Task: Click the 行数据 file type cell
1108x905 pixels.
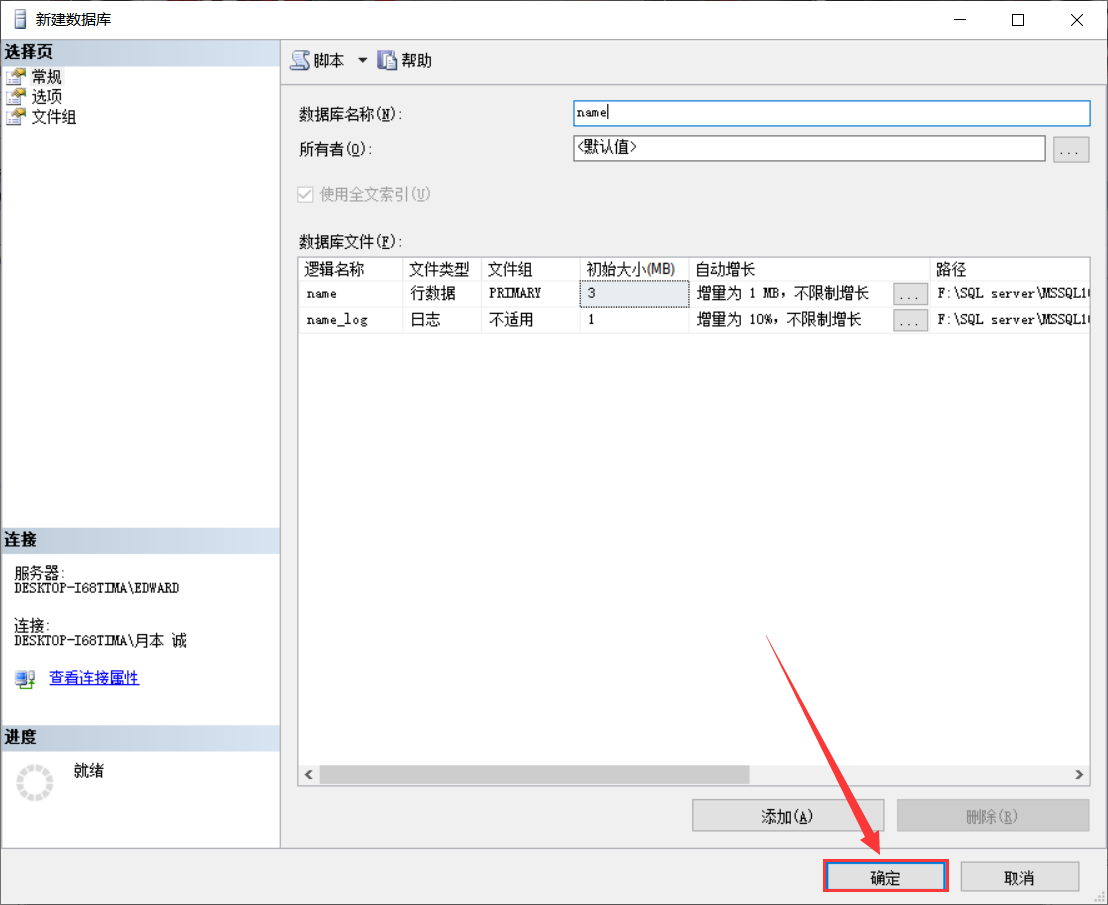Action: coord(442,294)
